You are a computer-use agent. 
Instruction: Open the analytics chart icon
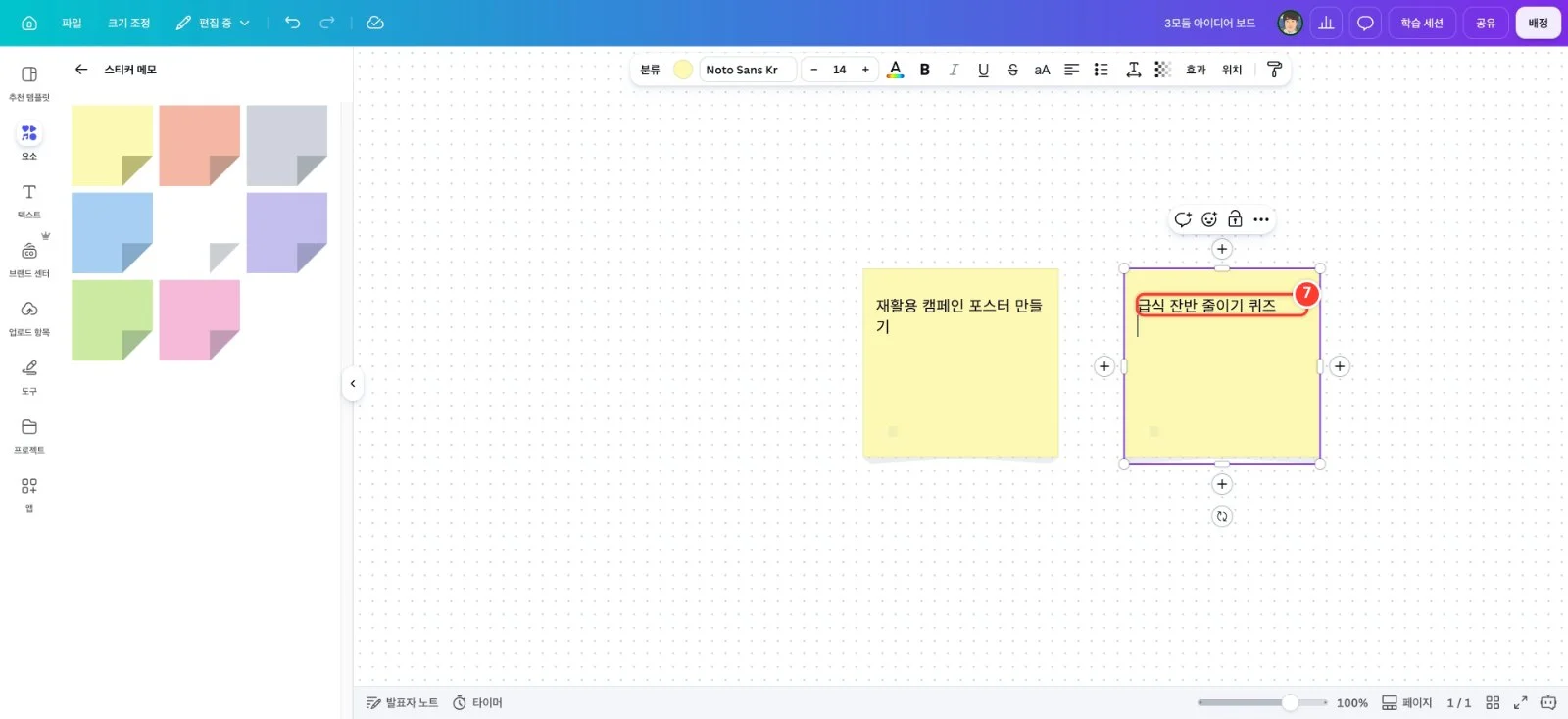click(1326, 23)
